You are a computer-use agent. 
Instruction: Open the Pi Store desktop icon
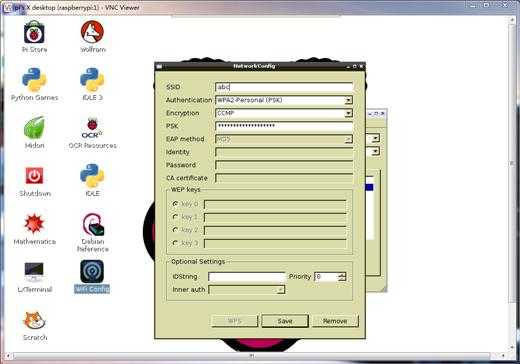pos(34,36)
